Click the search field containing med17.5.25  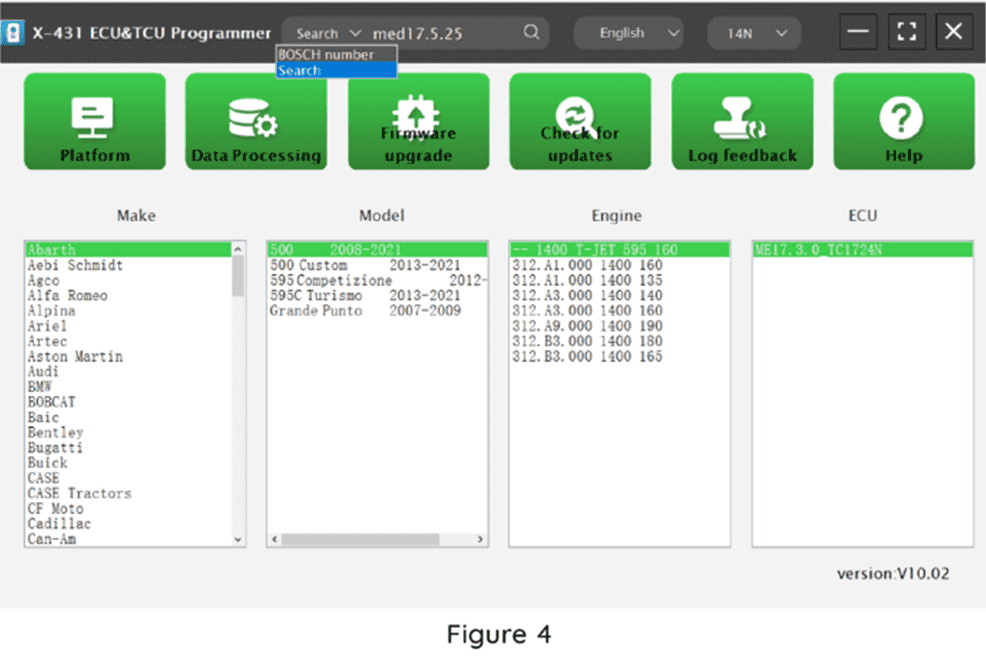click(443, 33)
